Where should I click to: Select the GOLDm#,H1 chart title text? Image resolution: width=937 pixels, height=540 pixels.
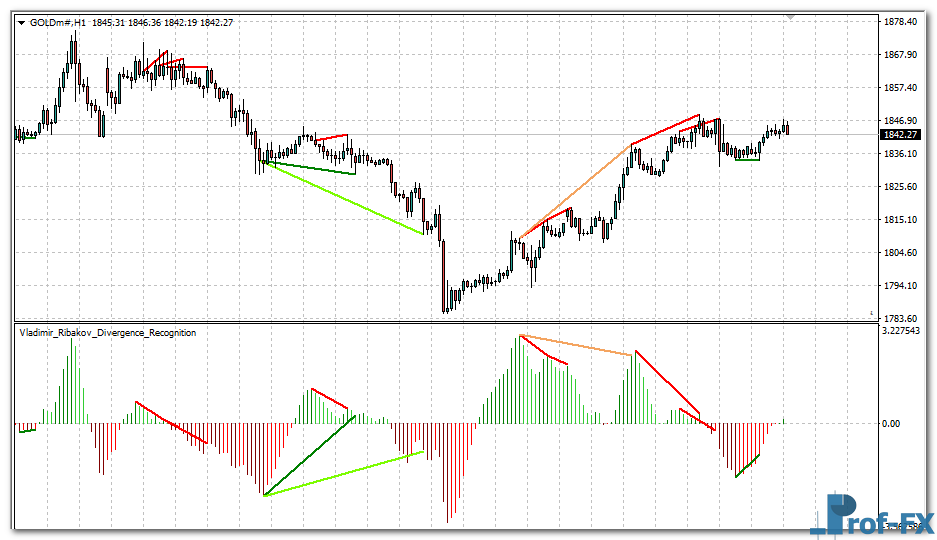tap(58, 22)
